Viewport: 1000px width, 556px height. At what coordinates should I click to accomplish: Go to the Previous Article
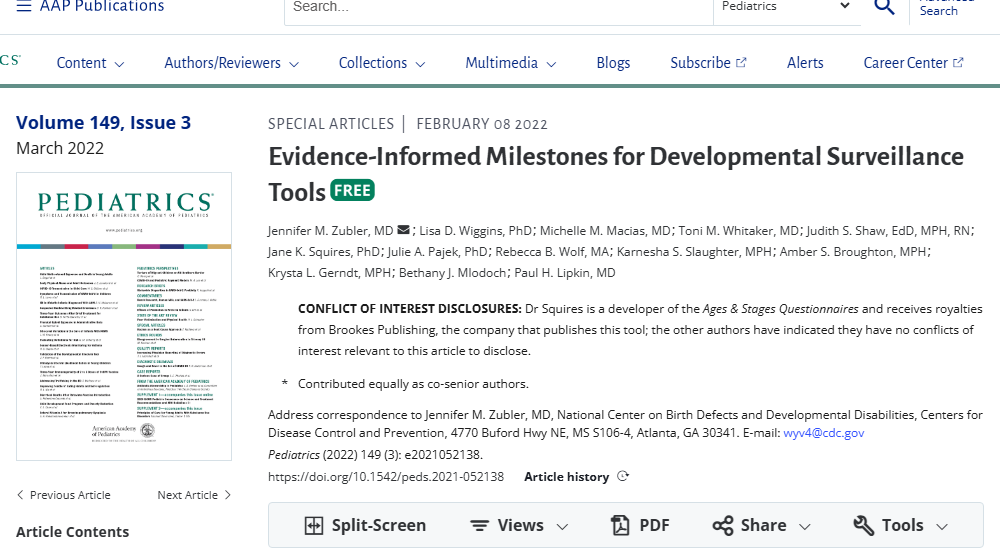(x=63, y=495)
